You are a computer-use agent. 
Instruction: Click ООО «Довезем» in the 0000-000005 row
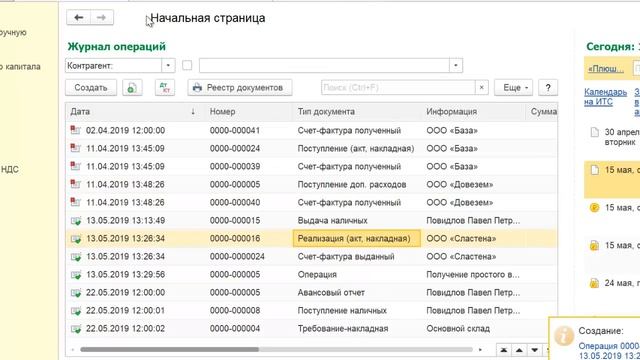click(460, 184)
